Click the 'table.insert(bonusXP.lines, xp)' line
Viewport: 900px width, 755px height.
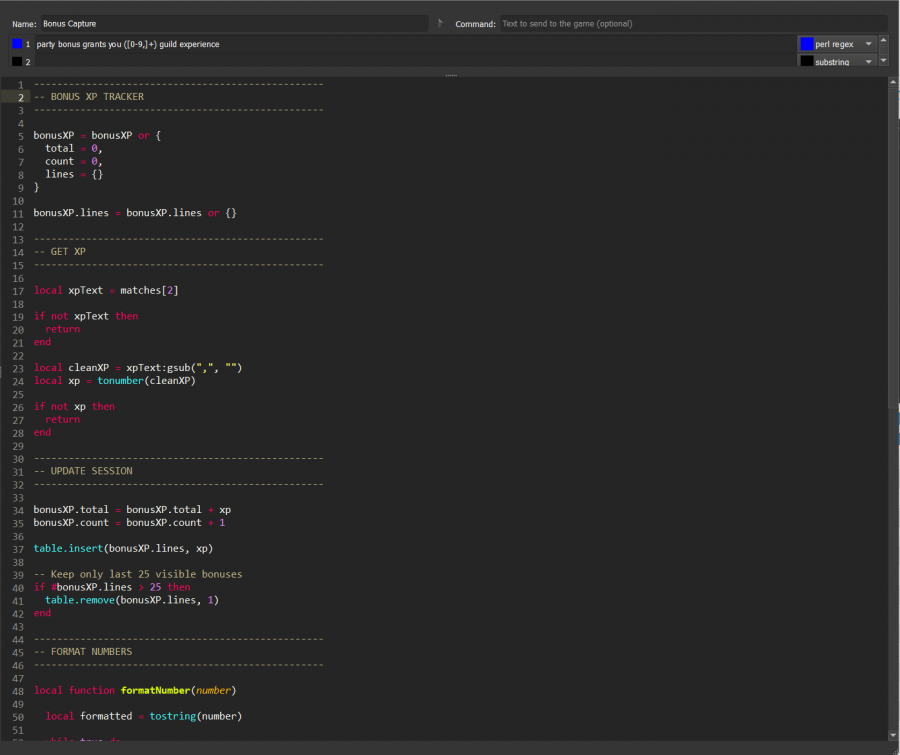click(x=123, y=548)
